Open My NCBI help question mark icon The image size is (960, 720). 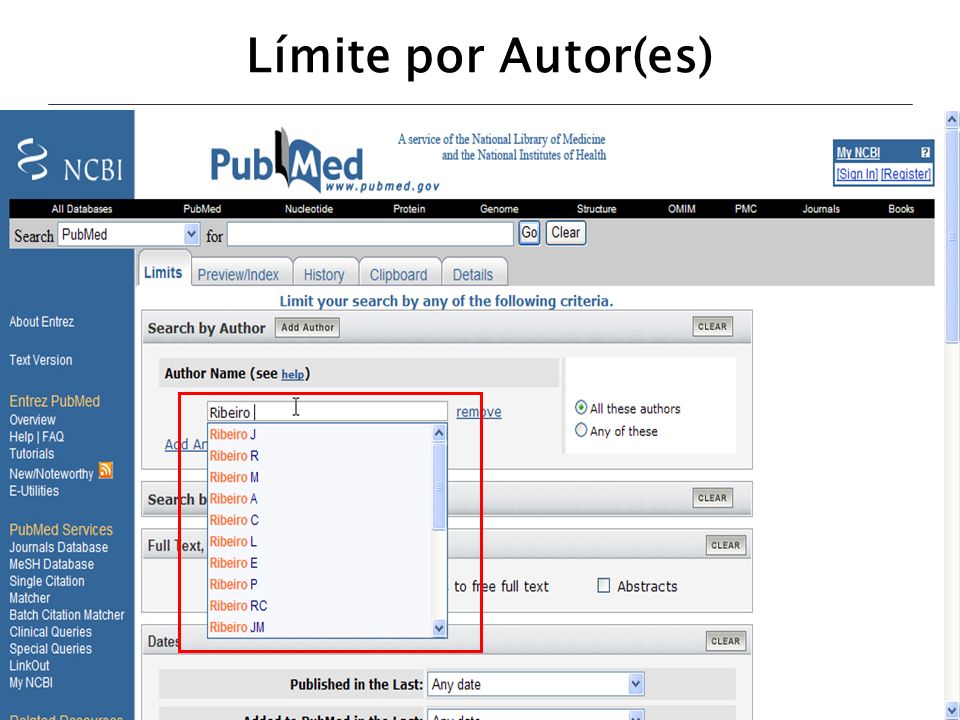point(925,152)
